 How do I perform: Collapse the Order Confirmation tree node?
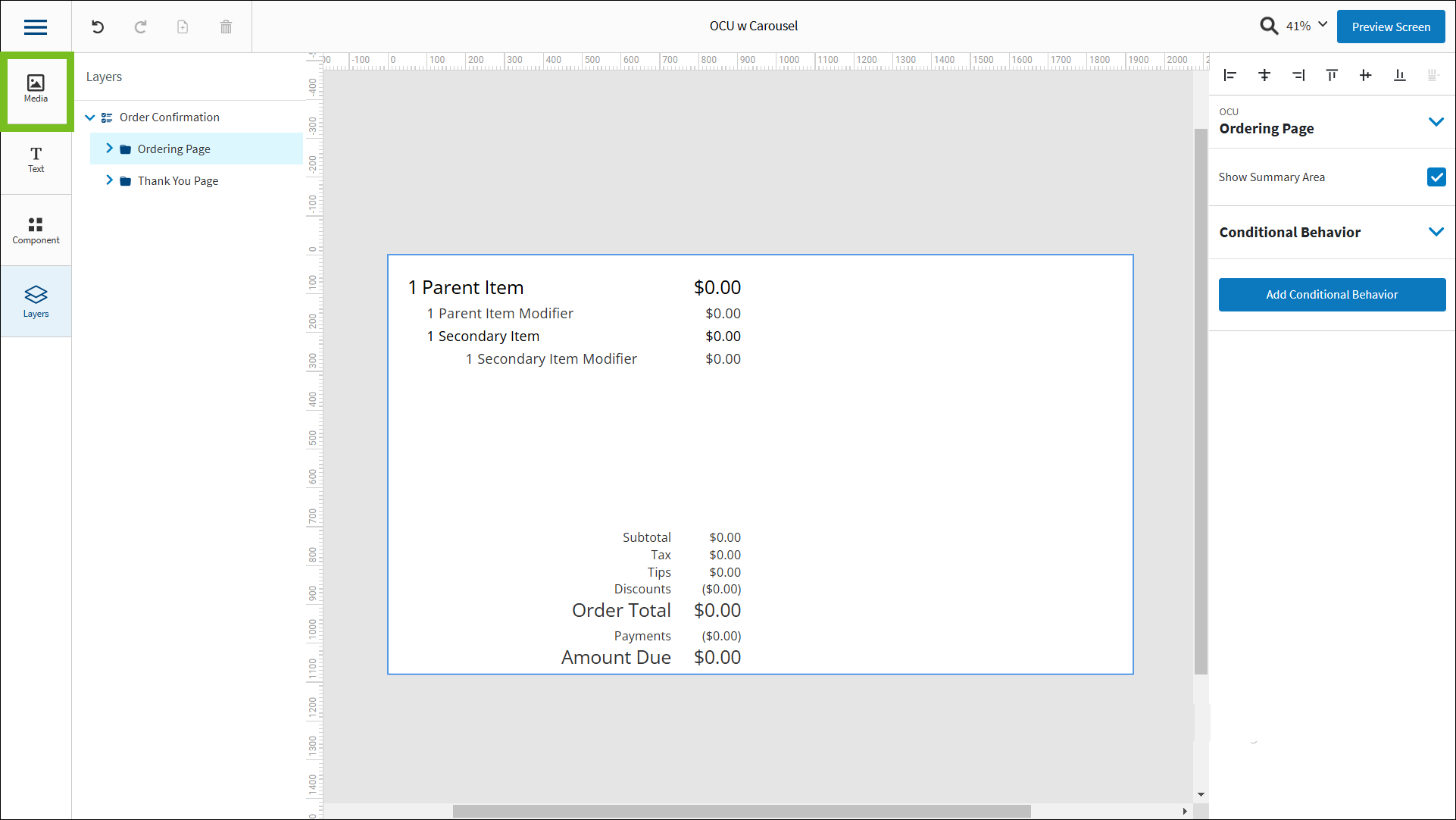[90, 117]
